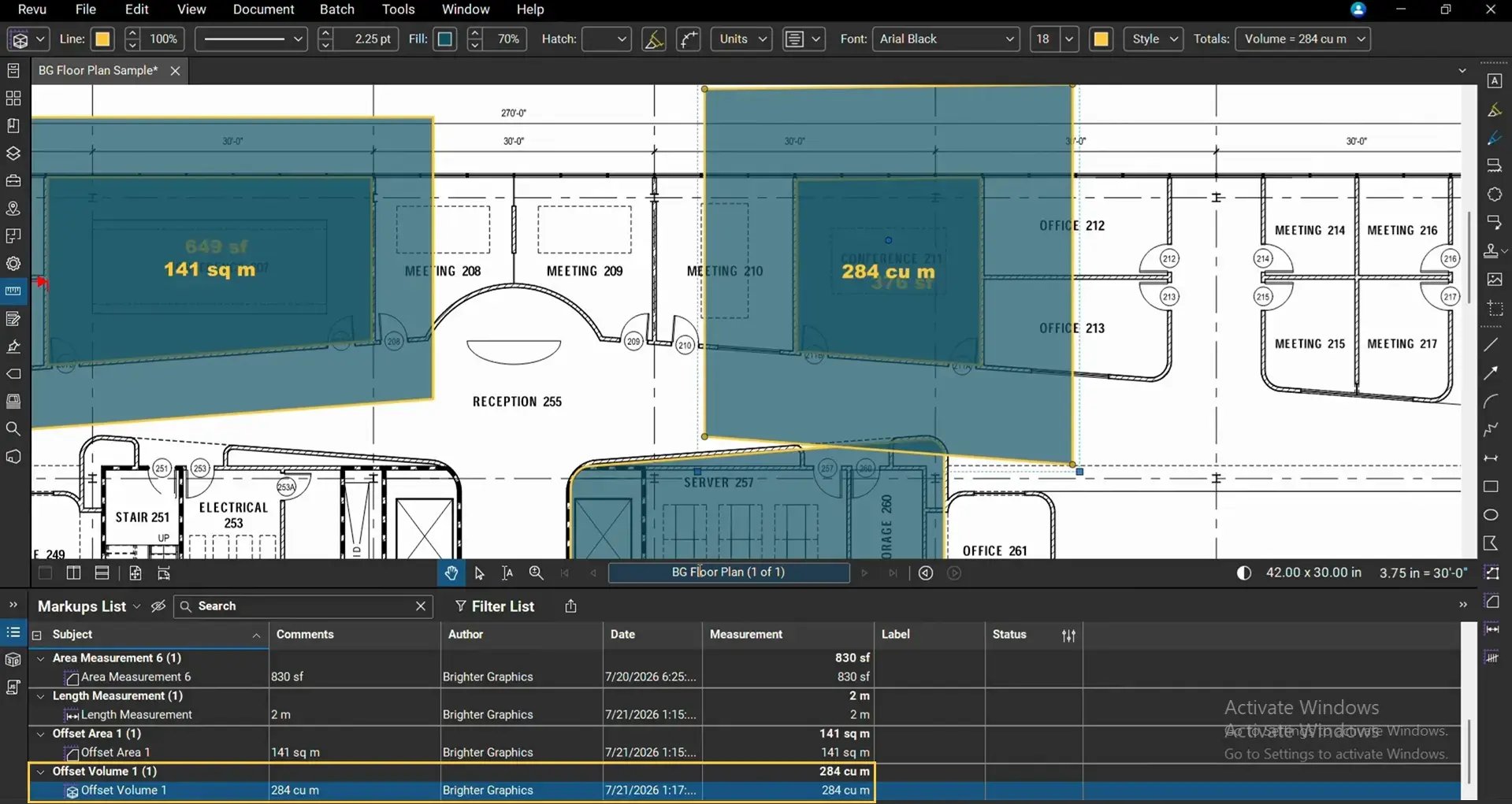Open the Style dropdown
Viewport: 1512px width, 804px height.
(x=1154, y=39)
